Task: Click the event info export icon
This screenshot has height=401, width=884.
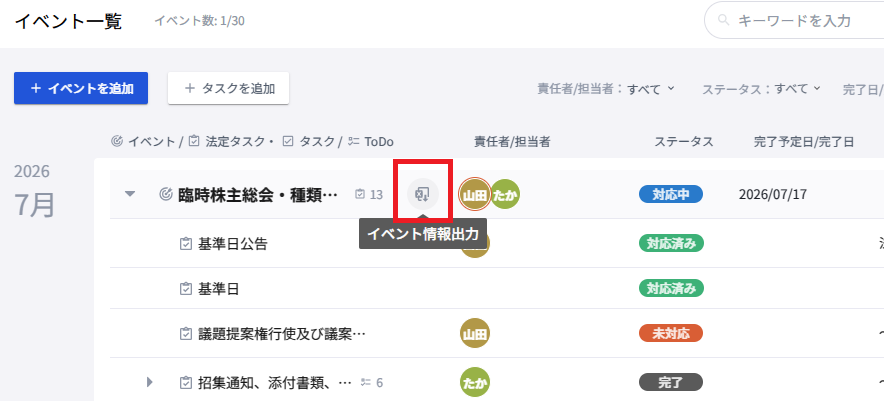Action: [x=423, y=193]
